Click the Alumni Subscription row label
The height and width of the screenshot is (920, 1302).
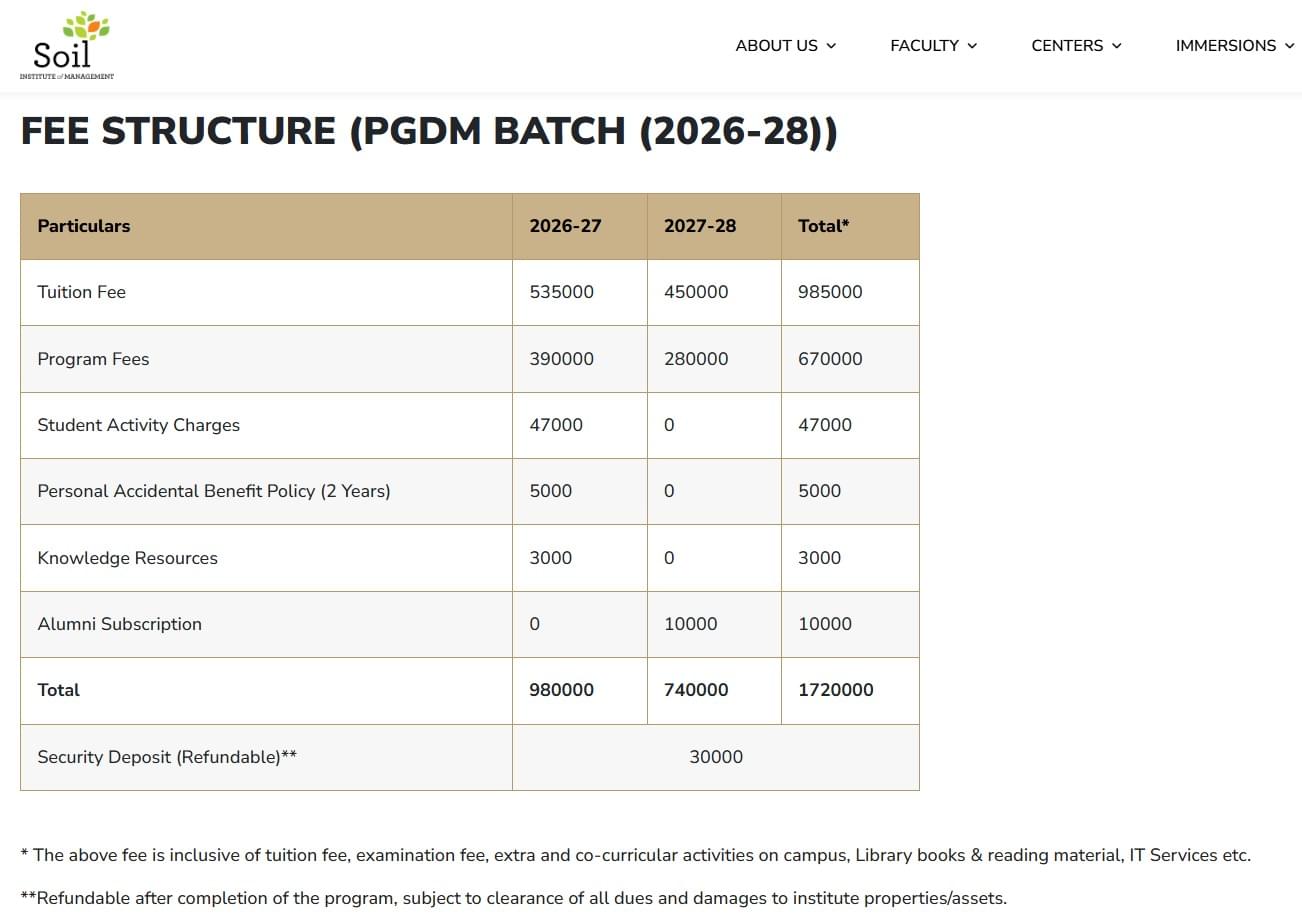coord(119,624)
